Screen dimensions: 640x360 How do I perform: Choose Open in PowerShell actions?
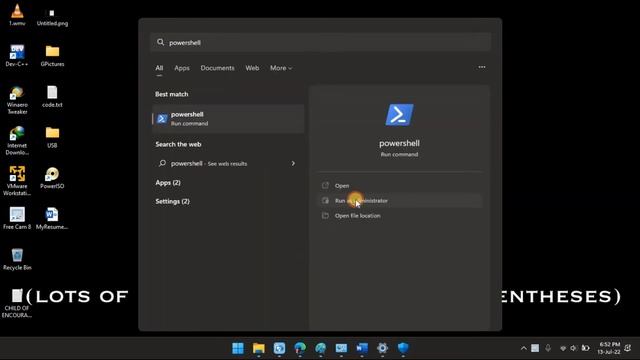click(x=400, y=186)
